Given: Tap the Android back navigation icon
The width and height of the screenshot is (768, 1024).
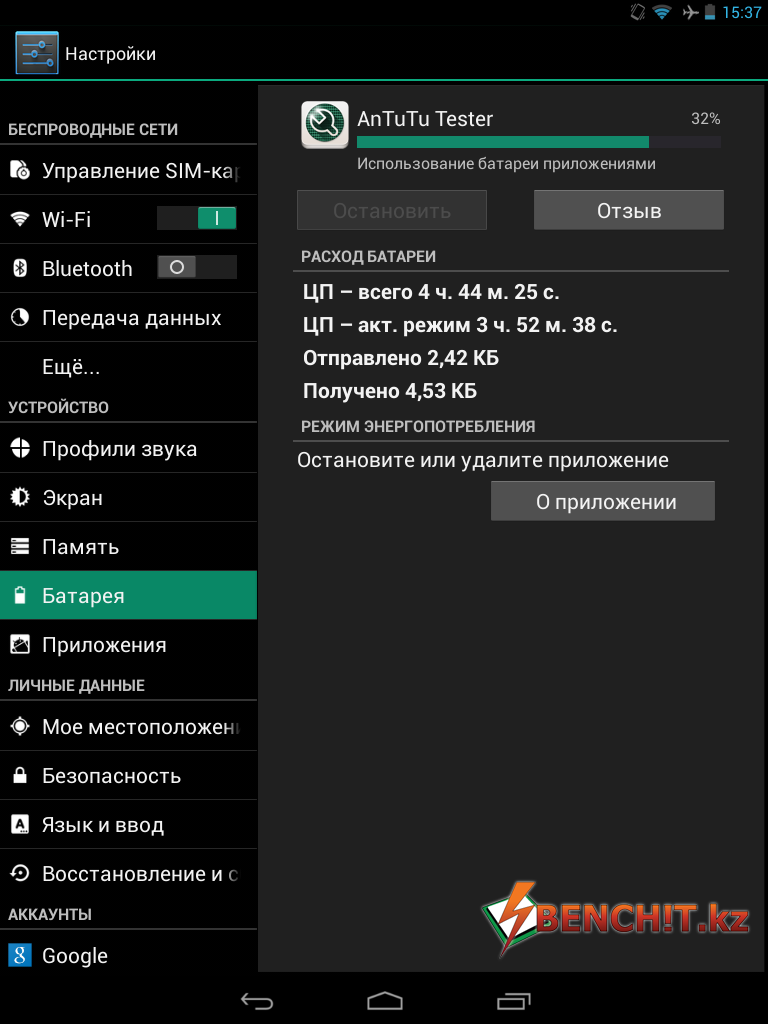Looking at the screenshot, I should tap(257, 1000).
